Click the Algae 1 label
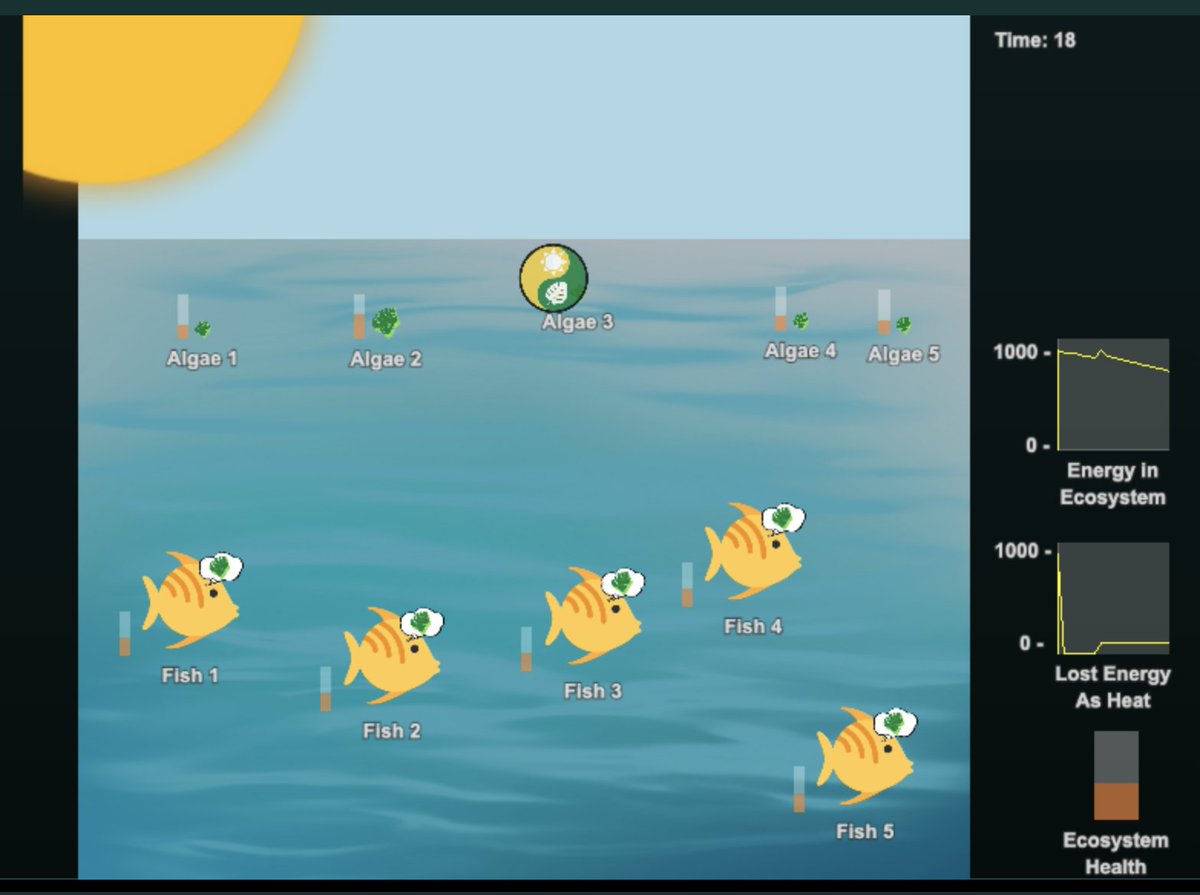 pos(202,358)
